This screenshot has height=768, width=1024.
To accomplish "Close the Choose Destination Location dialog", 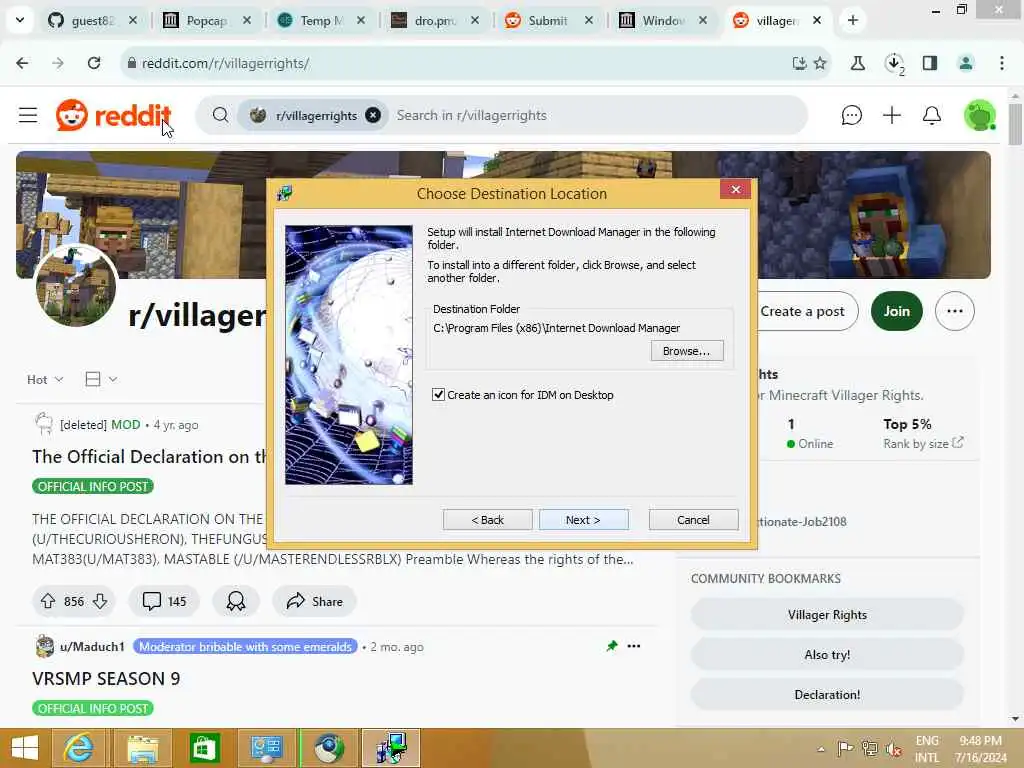I will (x=735, y=189).
